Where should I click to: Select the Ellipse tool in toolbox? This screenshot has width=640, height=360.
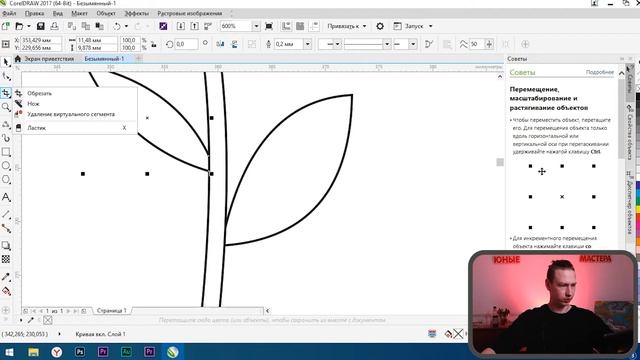click(6, 166)
